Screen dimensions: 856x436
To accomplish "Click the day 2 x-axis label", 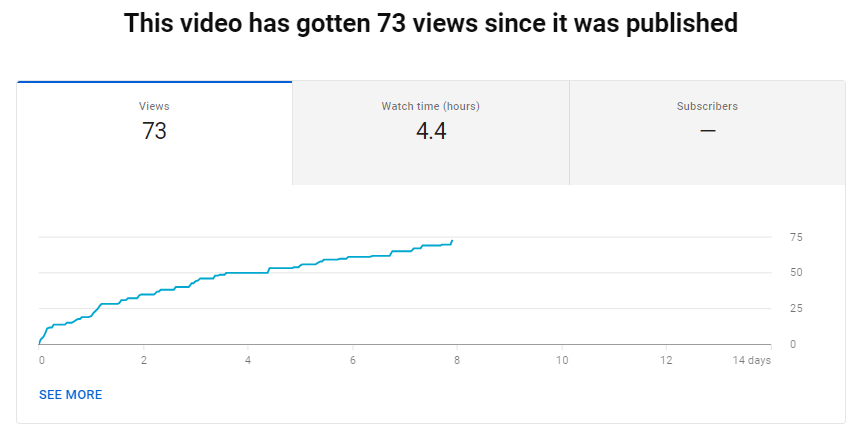I will pyautogui.click(x=144, y=360).
